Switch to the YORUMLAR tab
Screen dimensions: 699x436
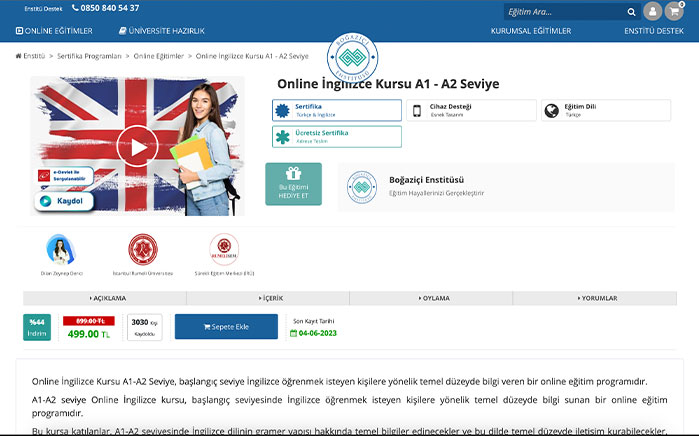coord(595,298)
